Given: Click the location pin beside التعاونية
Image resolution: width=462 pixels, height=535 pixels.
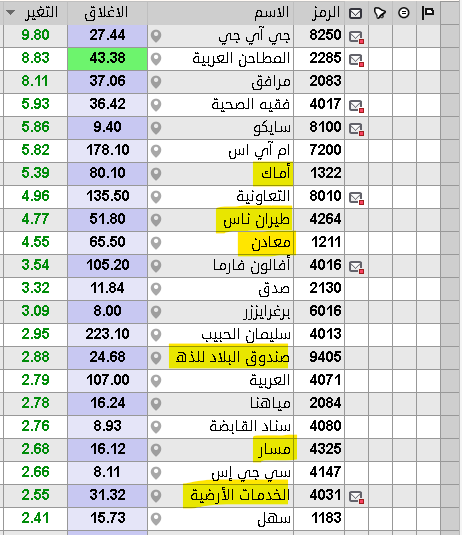Looking at the screenshot, I should point(156,197).
